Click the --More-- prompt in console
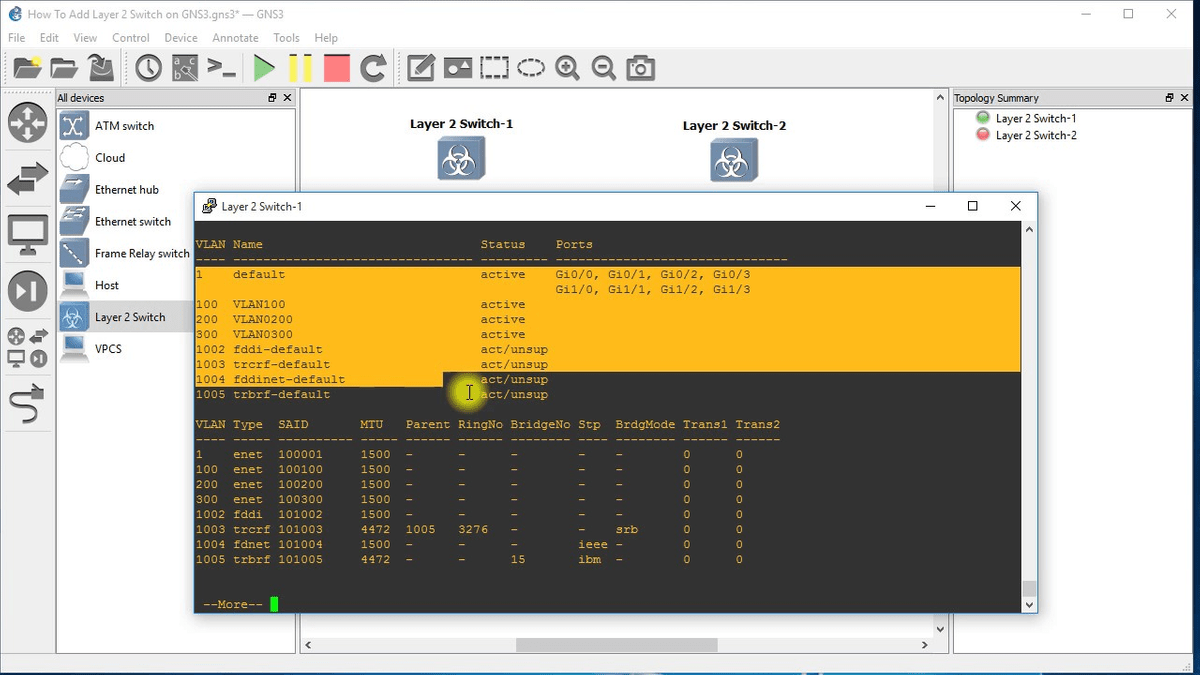 pos(233,604)
